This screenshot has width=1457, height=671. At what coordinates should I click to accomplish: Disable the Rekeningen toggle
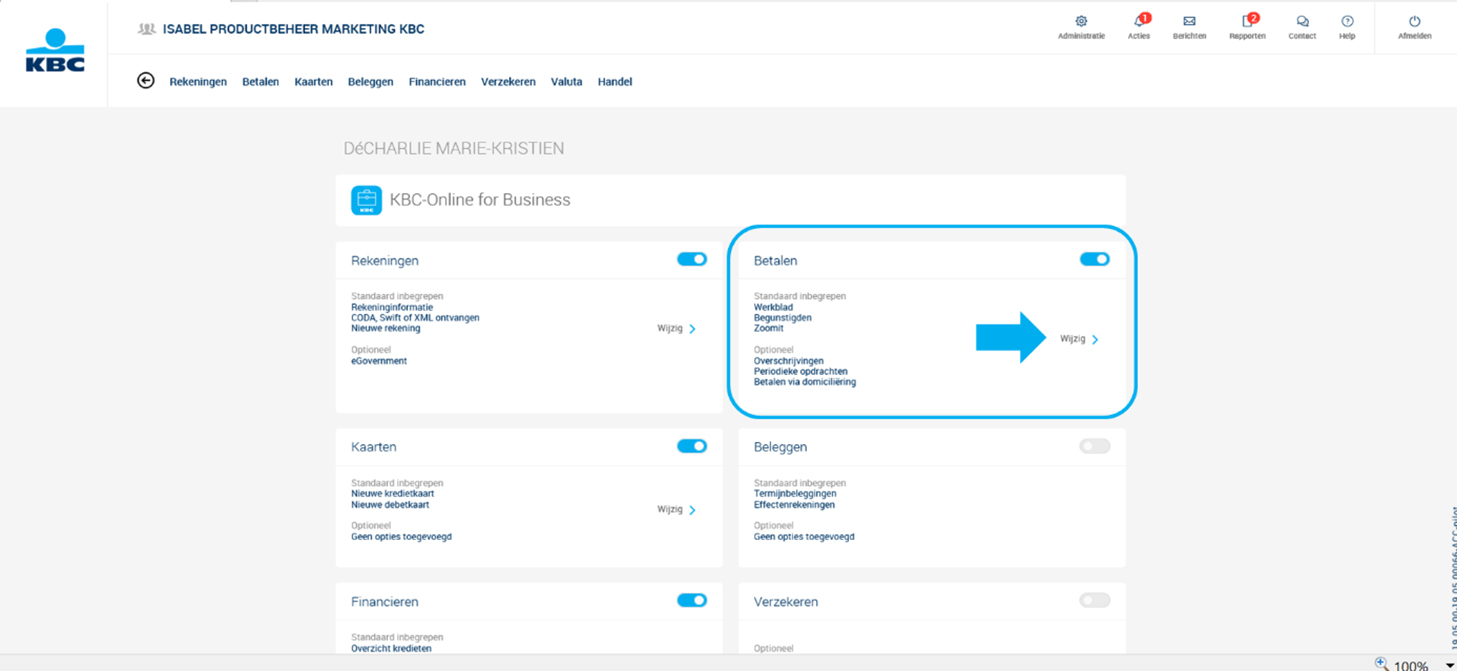[691, 258]
